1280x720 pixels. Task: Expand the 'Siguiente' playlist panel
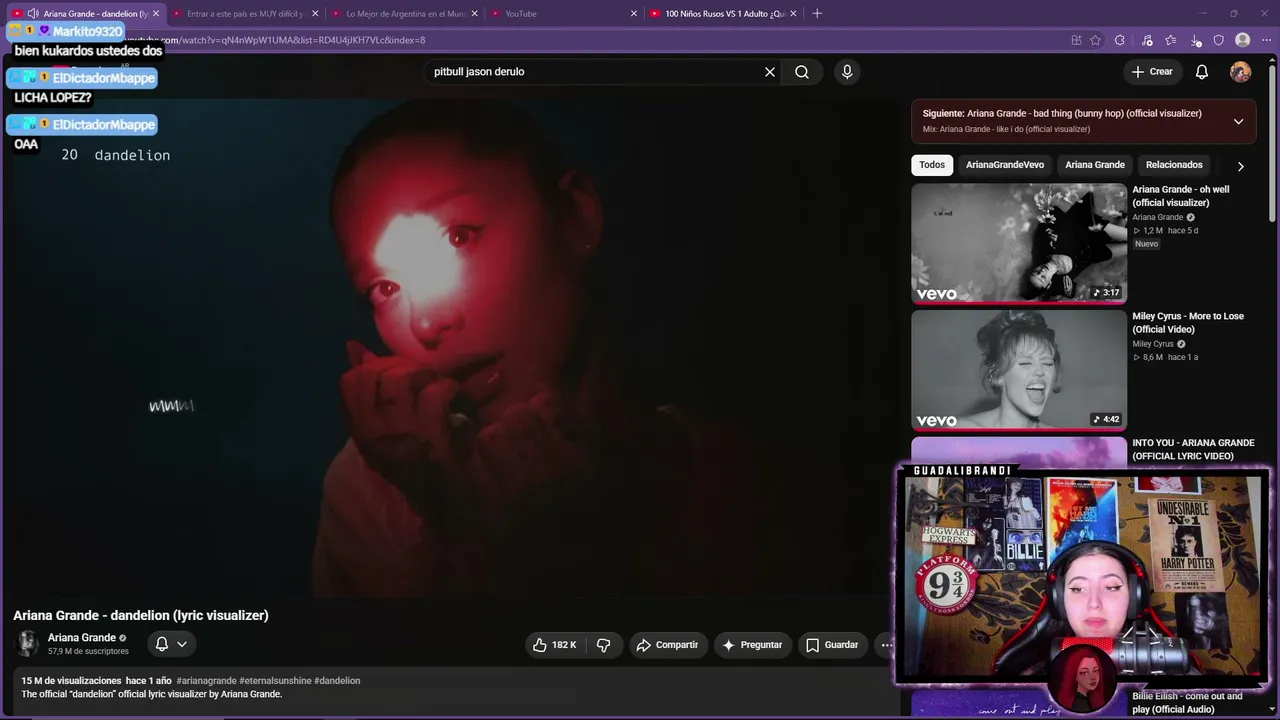(1238, 121)
